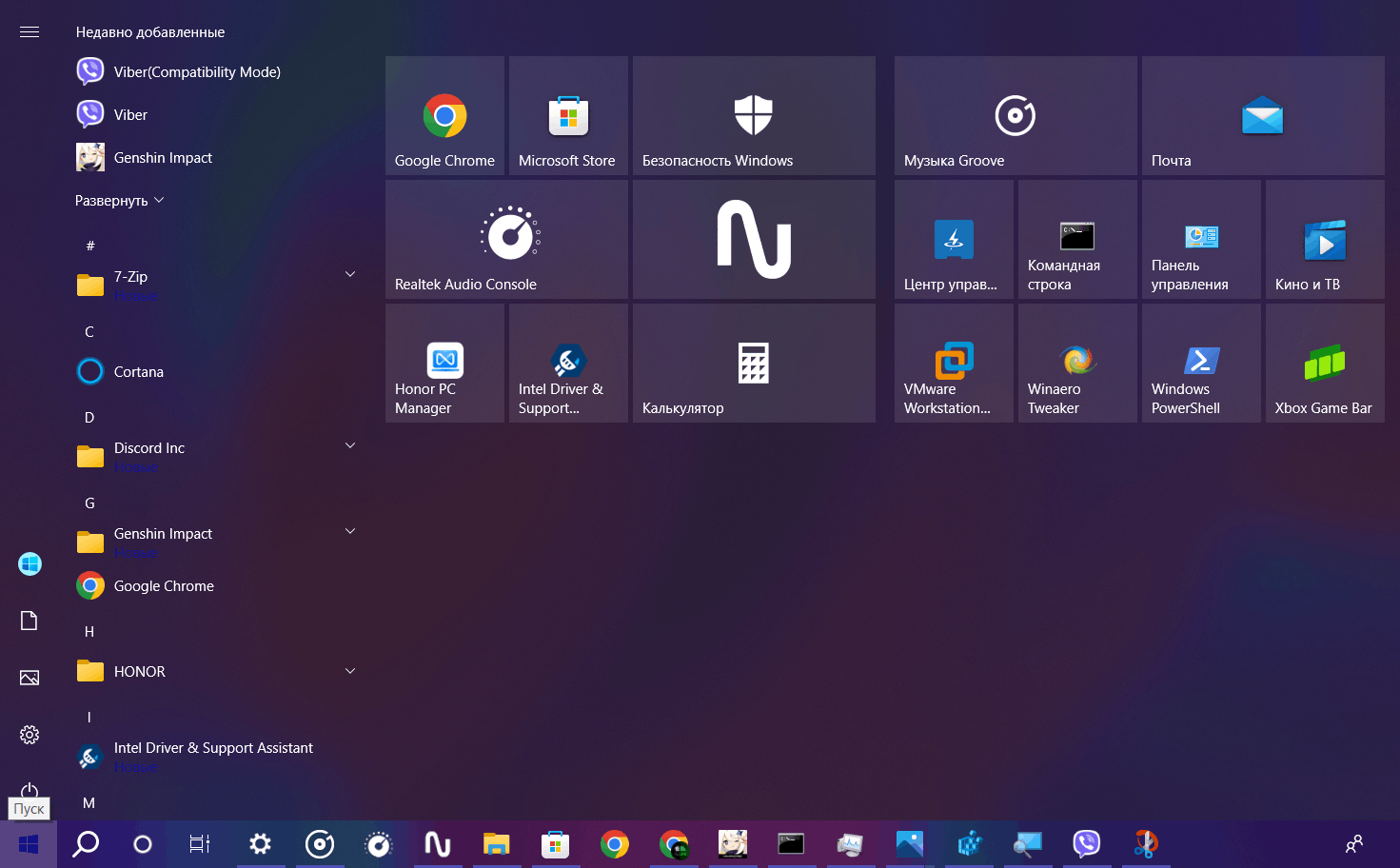This screenshot has width=1400, height=868.
Task: Open the Кино и ТВ tile
Action: coord(1325,239)
